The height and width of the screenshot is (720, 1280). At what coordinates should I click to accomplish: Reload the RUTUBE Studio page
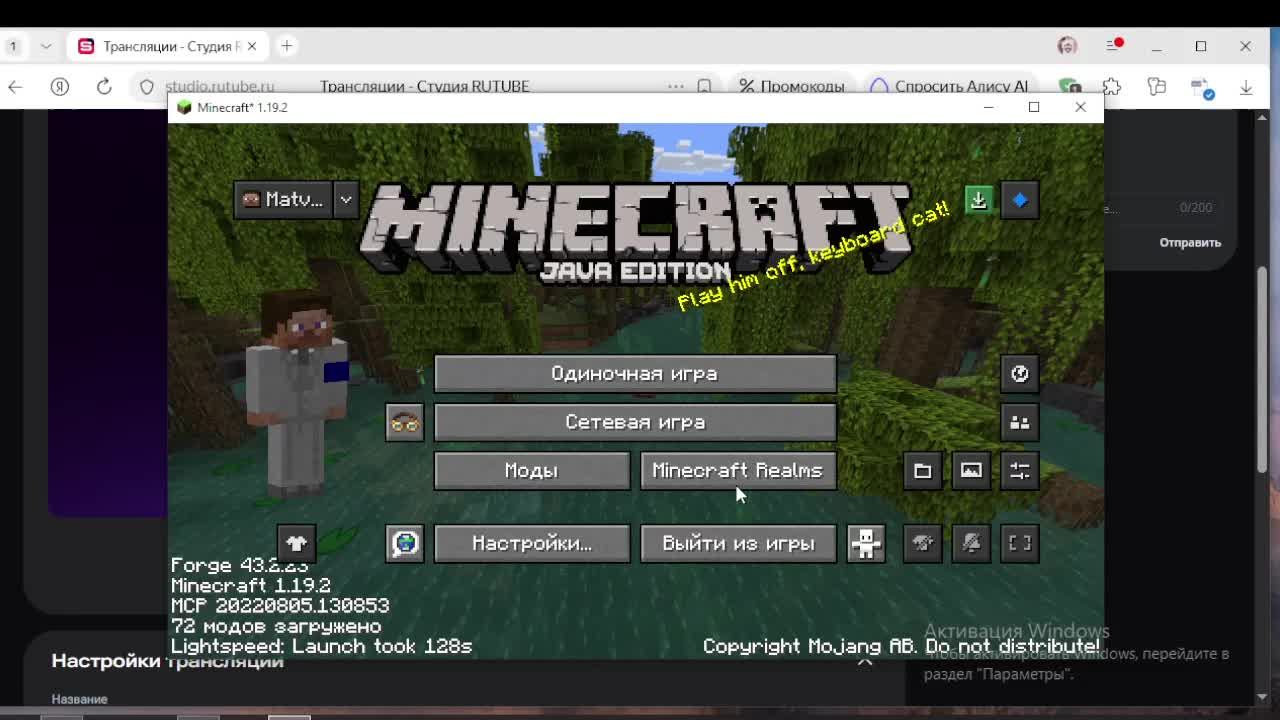point(104,87)
